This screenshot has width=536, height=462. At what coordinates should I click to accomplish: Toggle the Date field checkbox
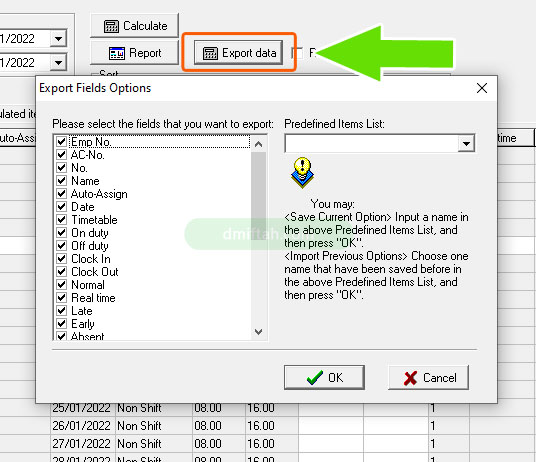(x=62, y=206)
